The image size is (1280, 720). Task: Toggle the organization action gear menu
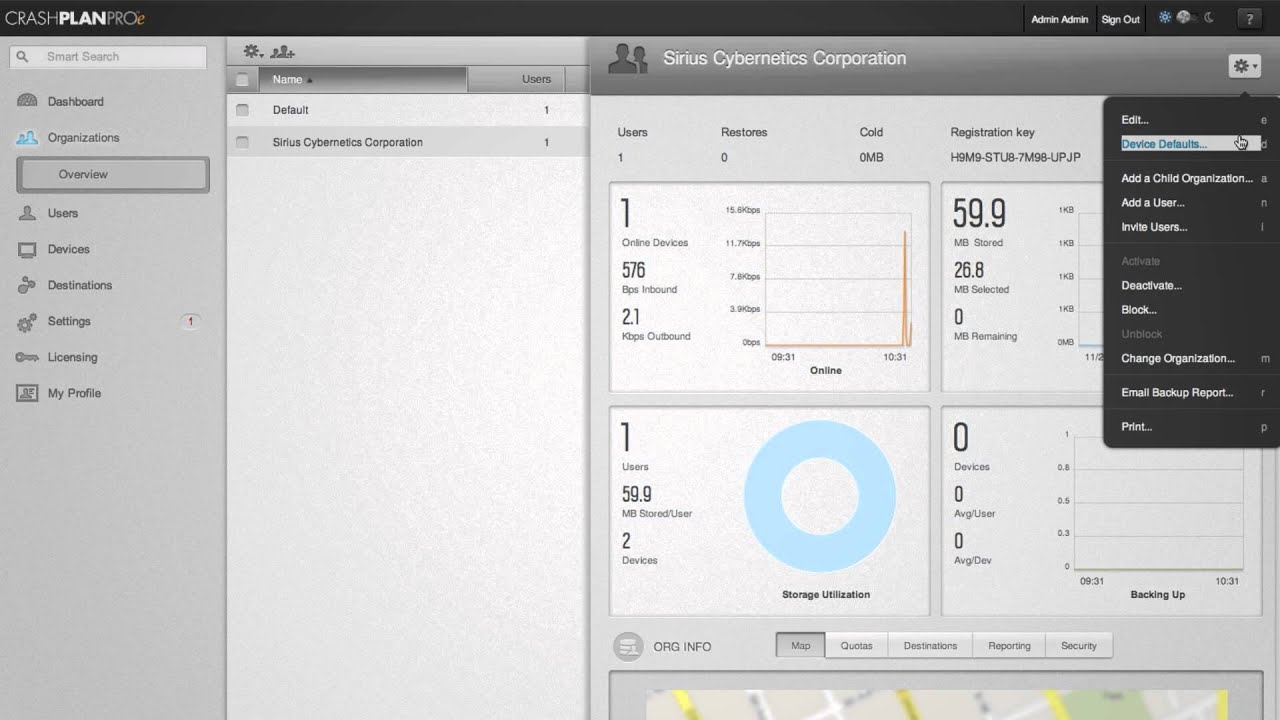1244,66
